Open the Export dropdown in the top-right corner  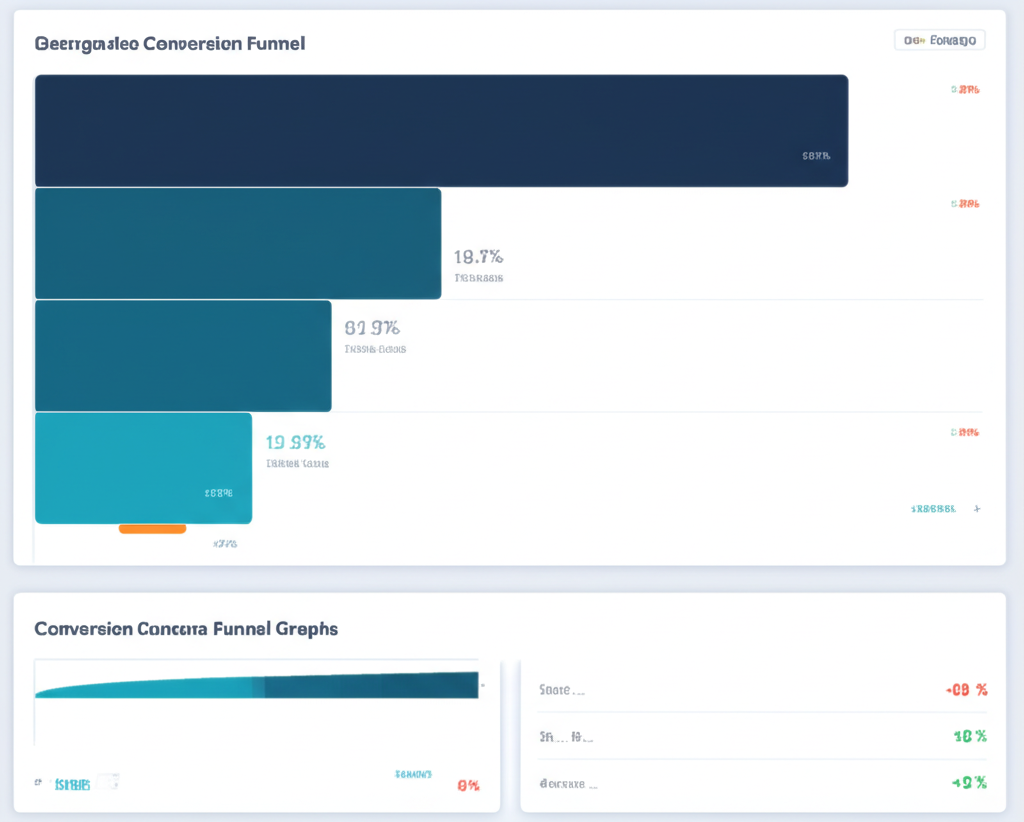[x=940, y=39]
